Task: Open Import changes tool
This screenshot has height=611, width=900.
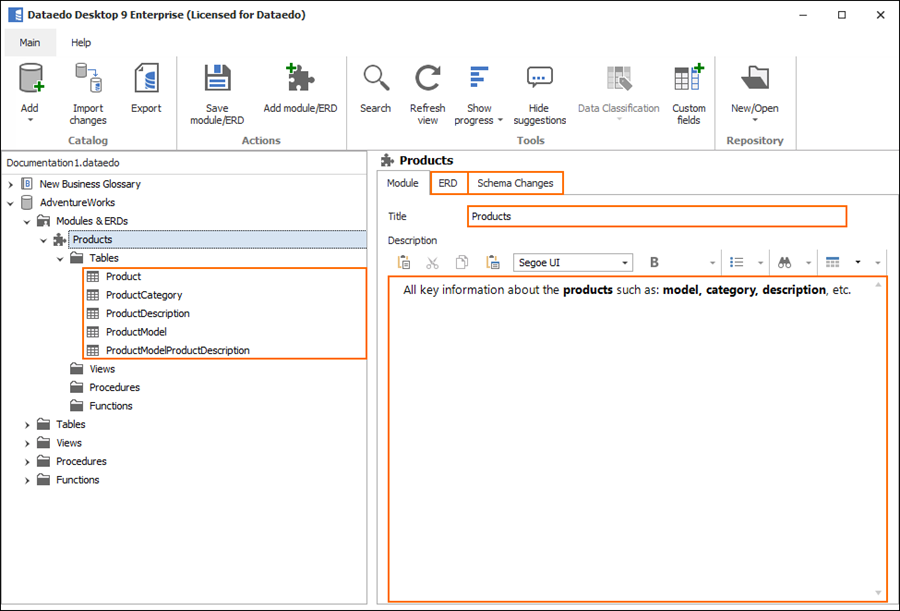Action: [x=88, y=81]
